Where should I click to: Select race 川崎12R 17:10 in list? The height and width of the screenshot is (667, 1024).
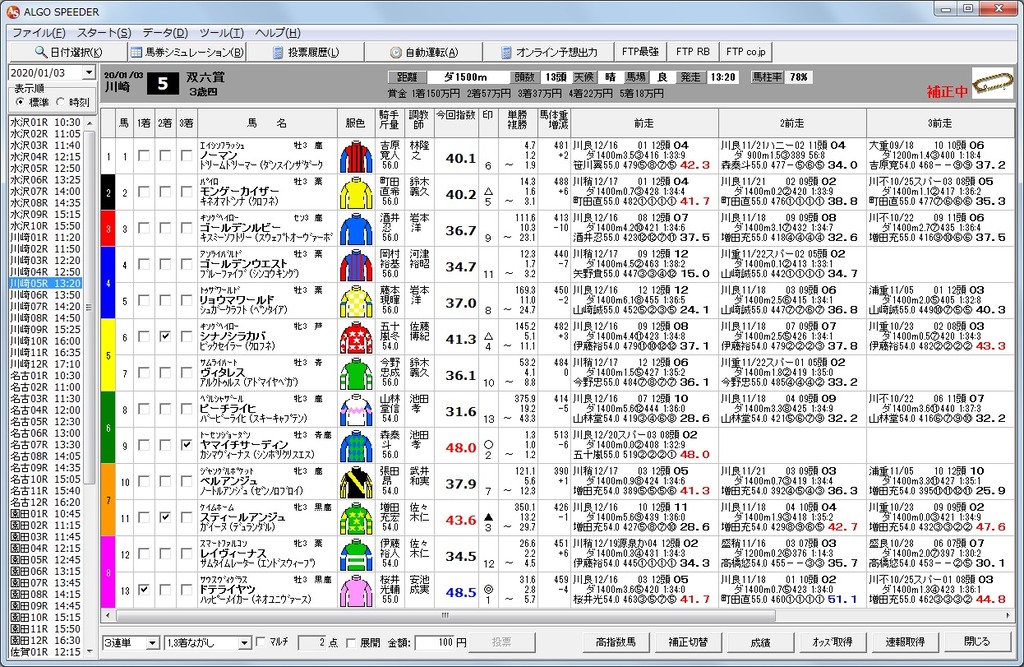(x=46, y=364)
